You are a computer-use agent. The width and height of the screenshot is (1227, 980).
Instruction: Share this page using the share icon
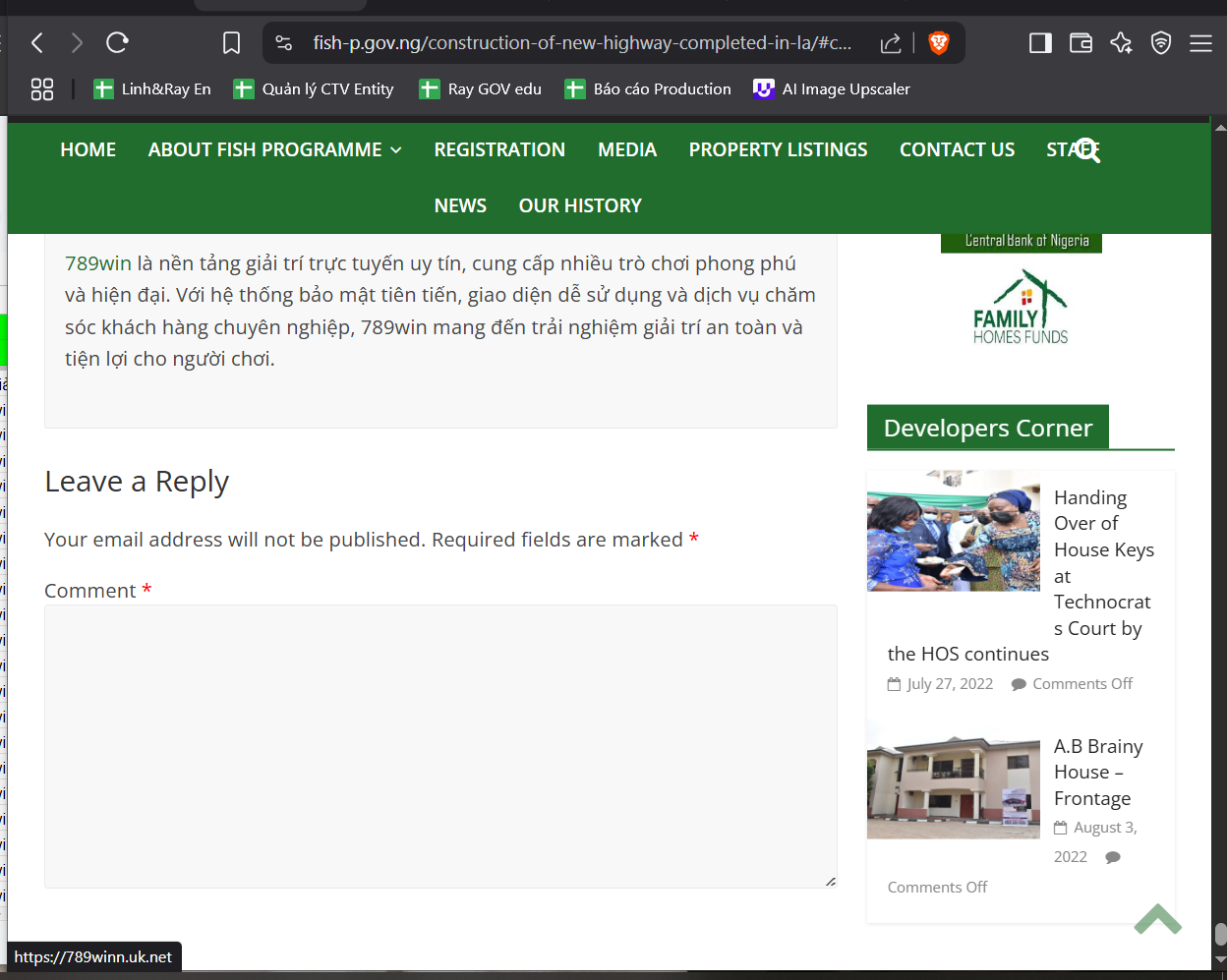point(891,42)
